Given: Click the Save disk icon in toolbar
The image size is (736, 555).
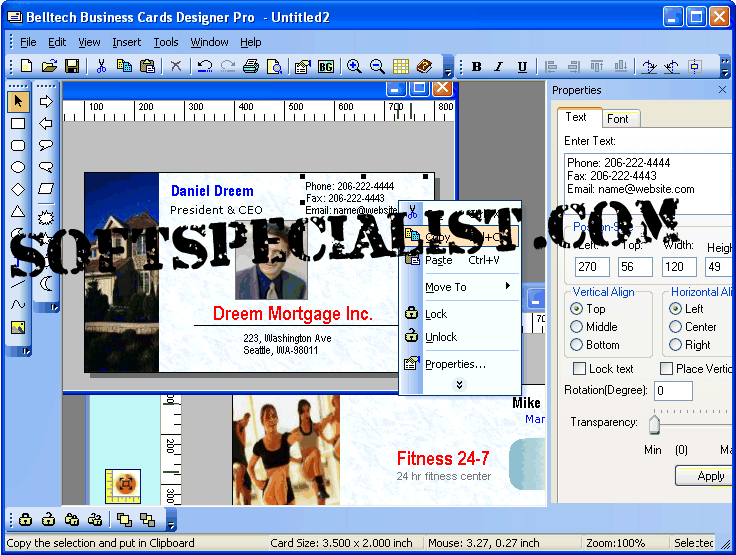Looking at the screenshot, I should (72, 66).
